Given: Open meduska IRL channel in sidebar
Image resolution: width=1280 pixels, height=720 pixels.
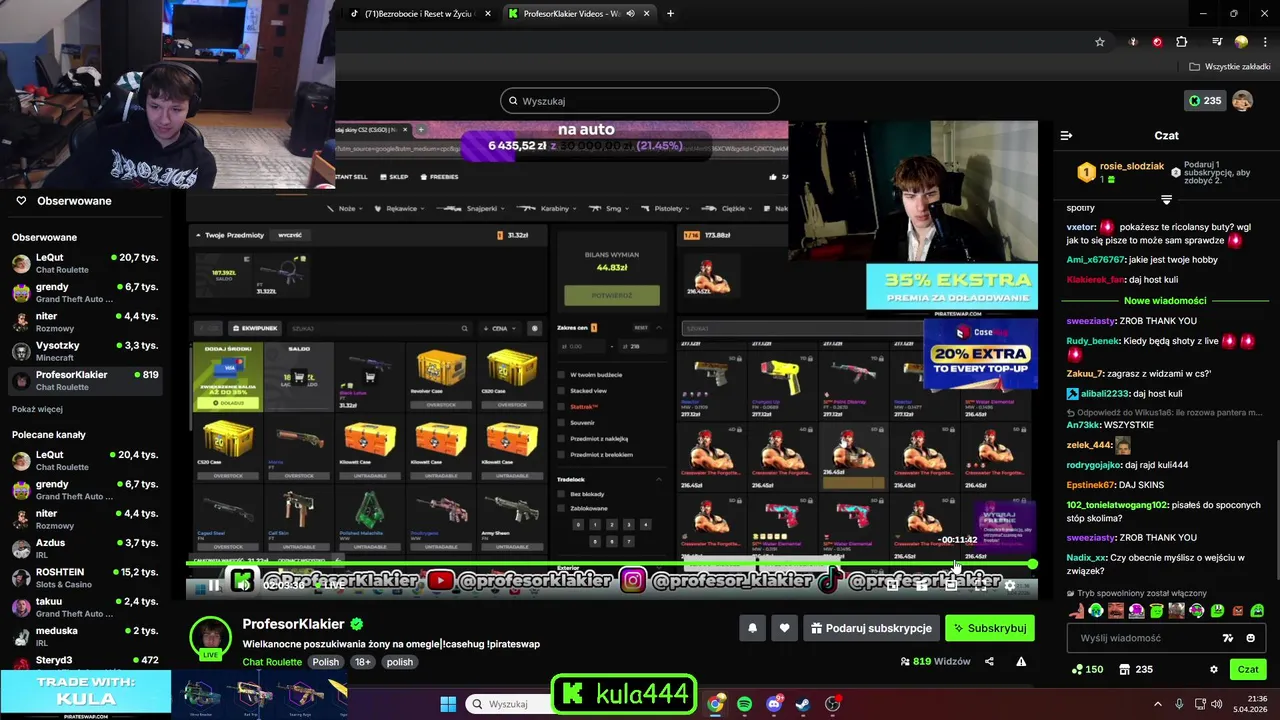Looking at the screenshot, I should coord(85,637).
